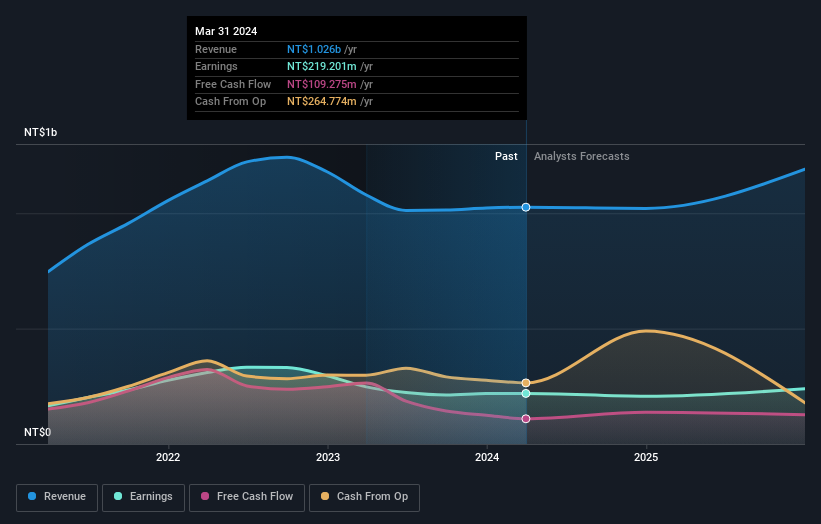
Task: Click the NT$264.774m cash from op value
Action: (x=321, y=102)
